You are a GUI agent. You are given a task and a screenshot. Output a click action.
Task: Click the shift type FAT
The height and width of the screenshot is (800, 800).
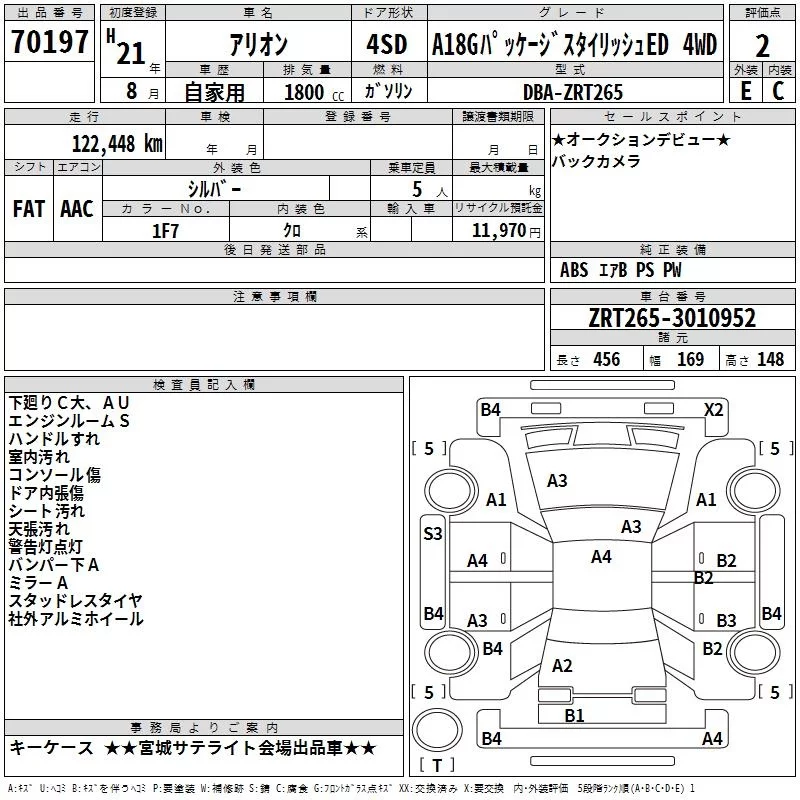29,209
